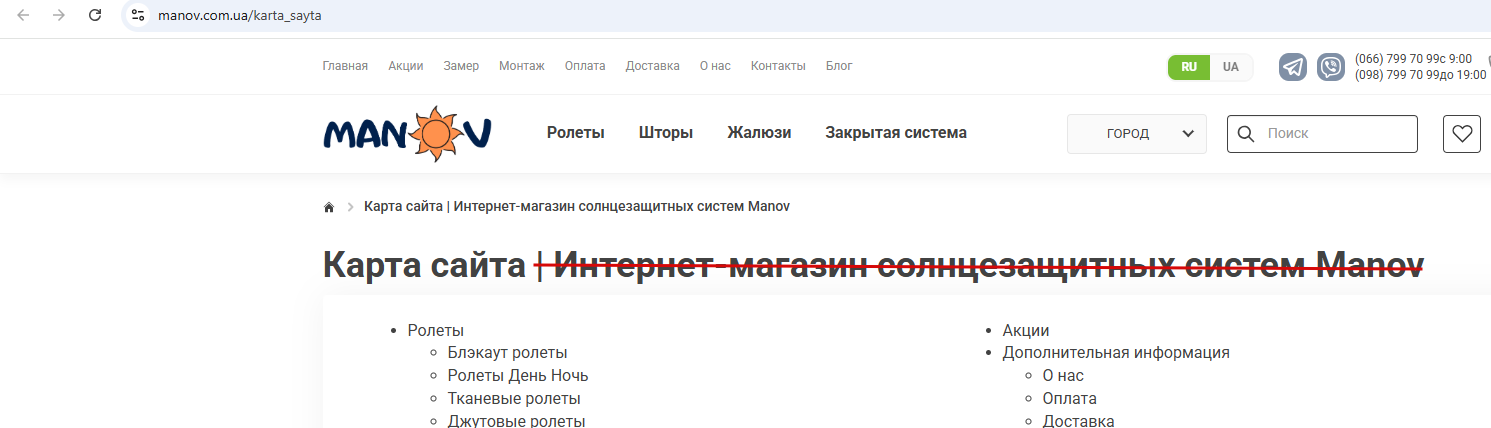Open Ролеты link in sitemap list
This screenshot has height=428, width=1491.
[436, 331]
